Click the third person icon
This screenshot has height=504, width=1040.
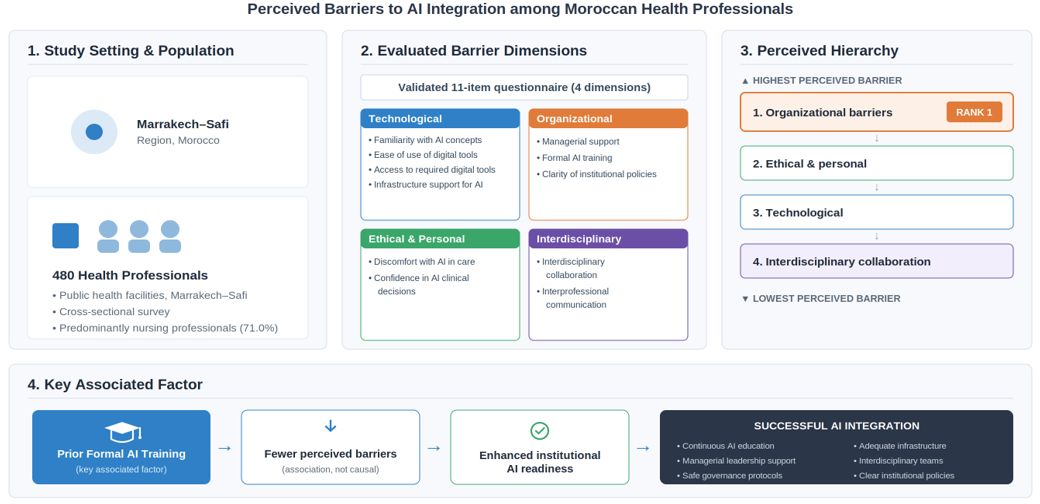point(170,237)
